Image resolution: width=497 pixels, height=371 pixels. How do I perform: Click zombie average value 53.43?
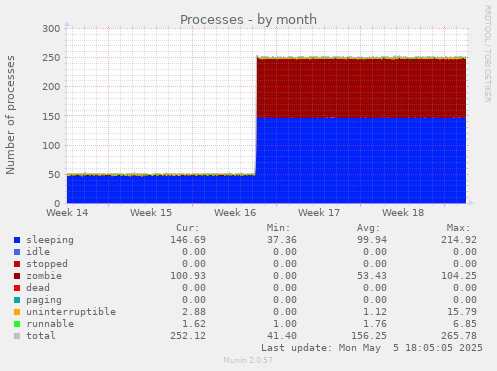[372, 276]
